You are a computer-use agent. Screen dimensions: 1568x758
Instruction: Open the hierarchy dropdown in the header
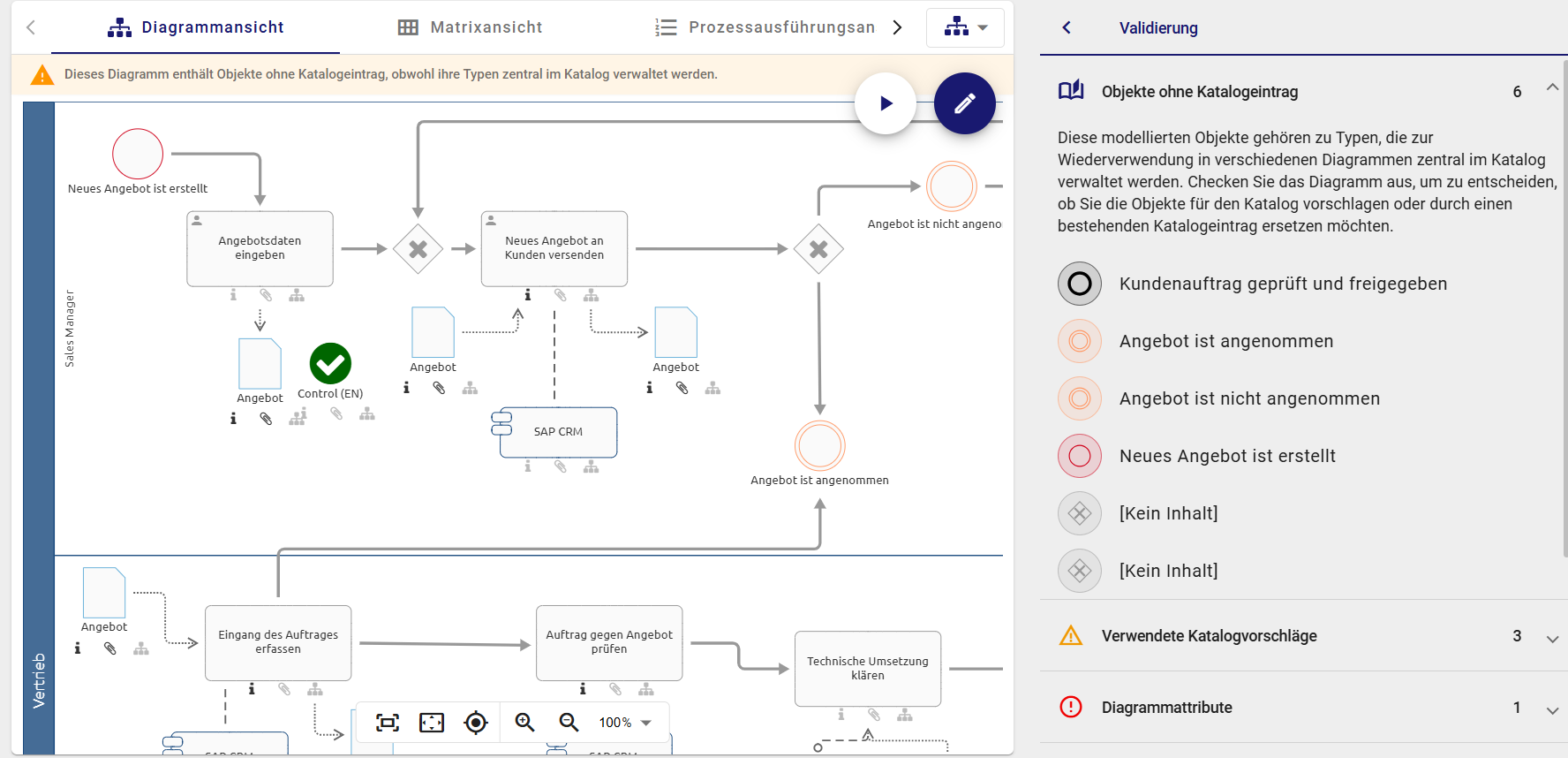point(965,27)
